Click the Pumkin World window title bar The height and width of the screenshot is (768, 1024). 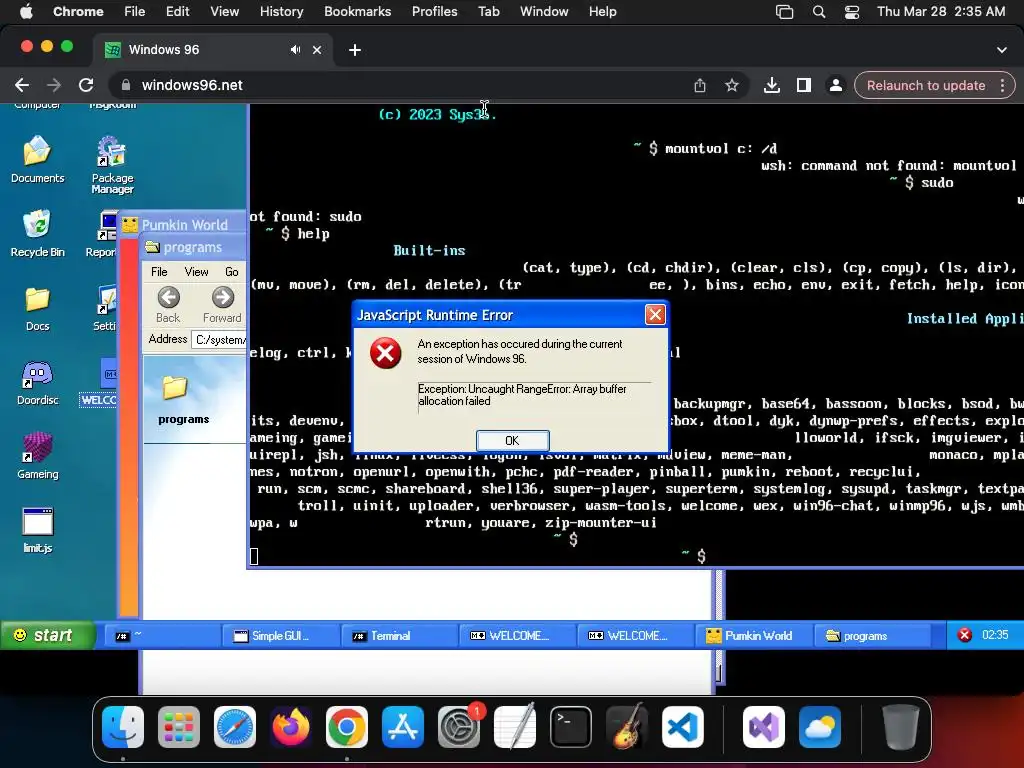[184, 225]
